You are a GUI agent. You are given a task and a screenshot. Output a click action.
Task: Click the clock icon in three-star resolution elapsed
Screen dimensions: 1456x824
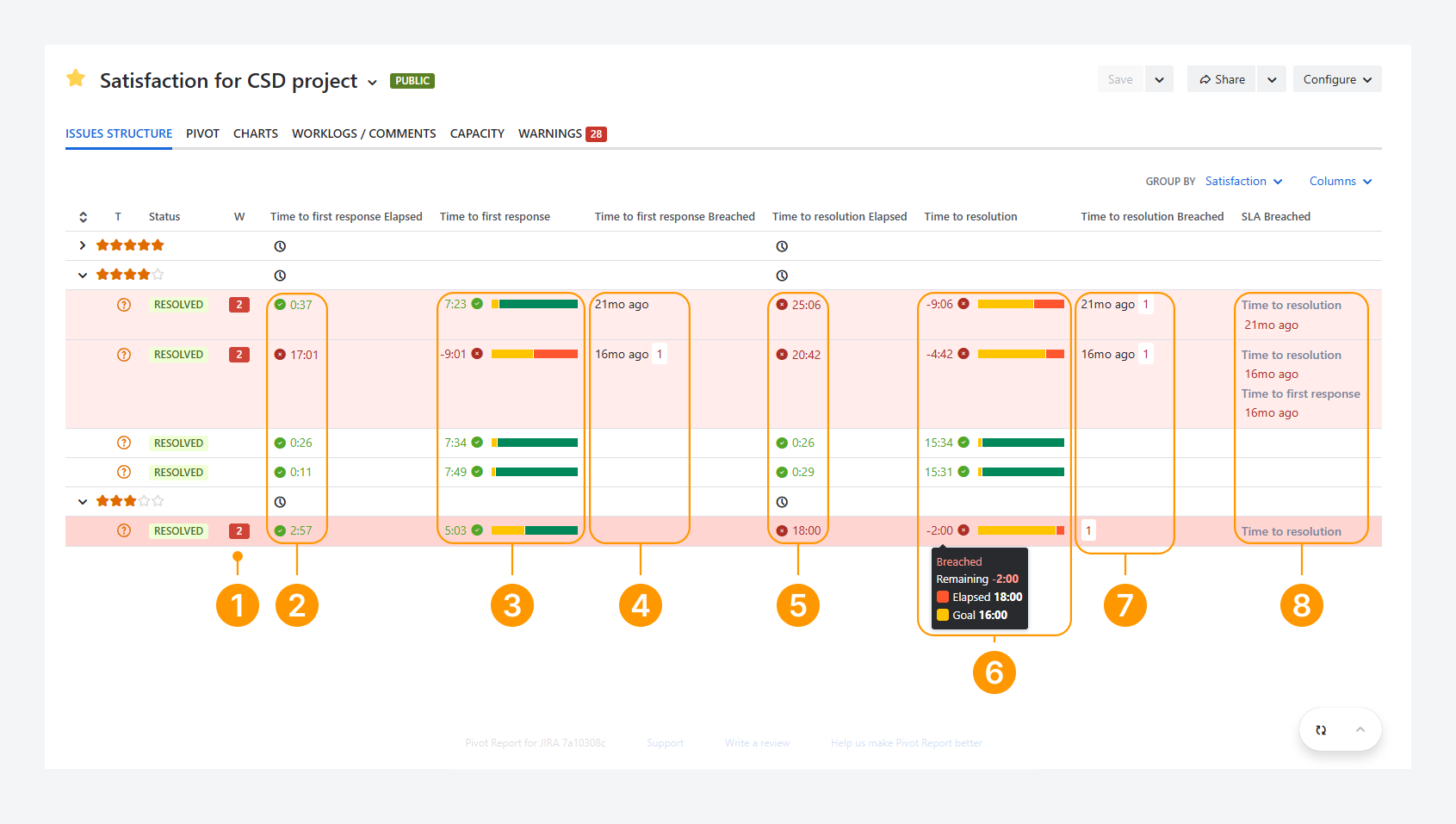point(782,502)
